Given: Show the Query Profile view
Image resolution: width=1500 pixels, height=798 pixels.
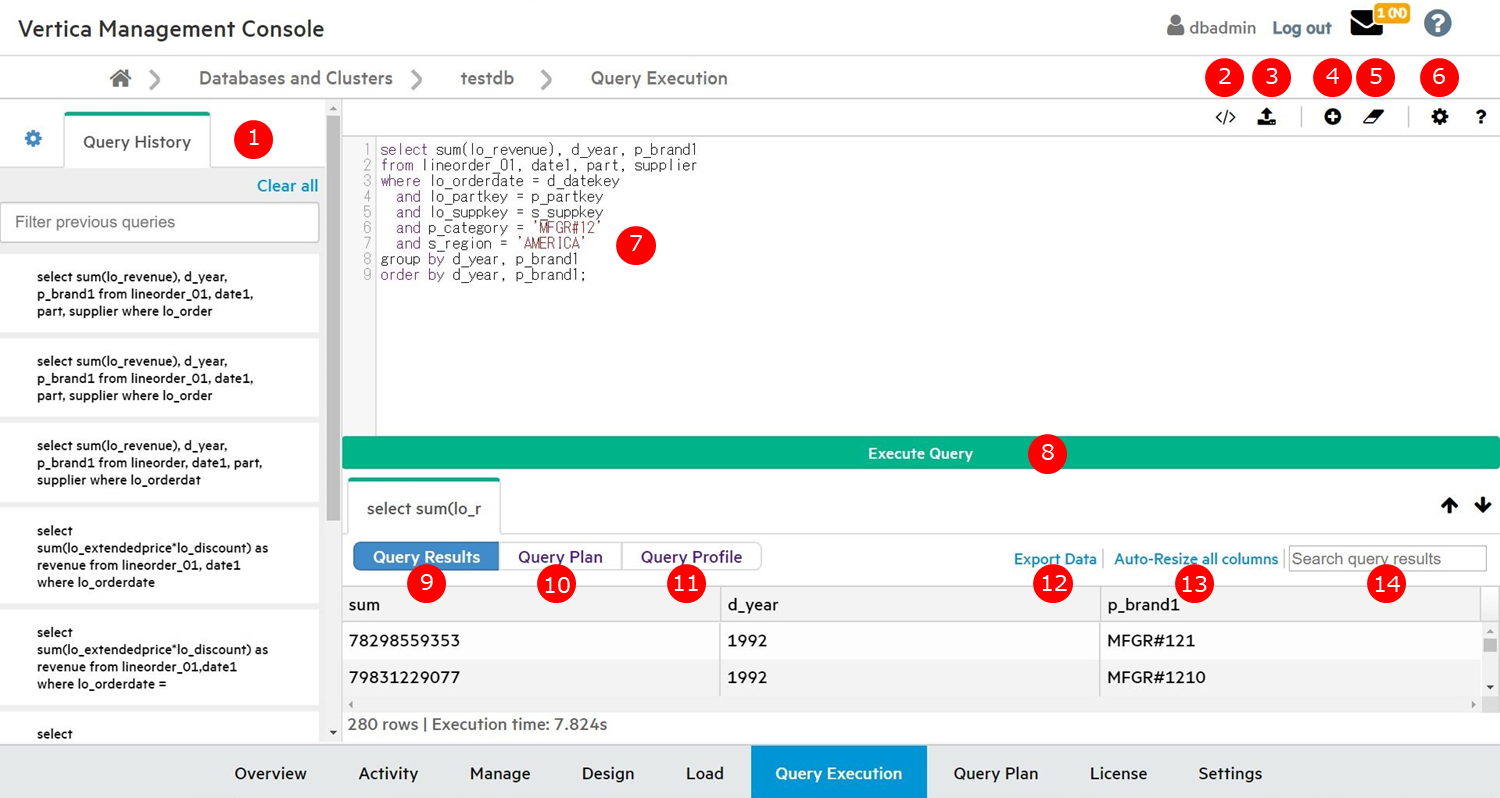Looking at the screenshot, I should [x=691, y=557].
